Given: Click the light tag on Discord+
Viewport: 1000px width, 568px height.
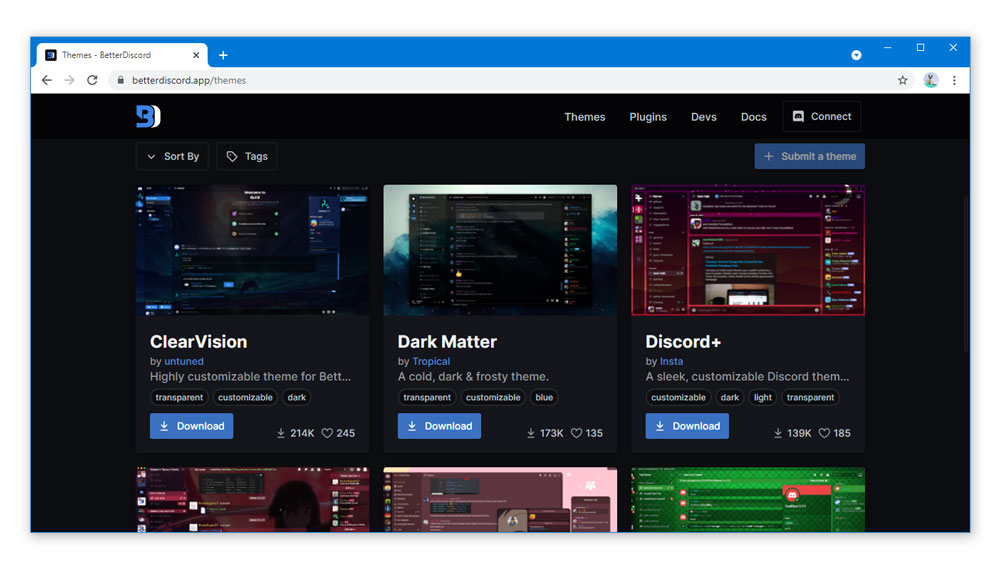Looking at the screenshot, I should point(763,397).
